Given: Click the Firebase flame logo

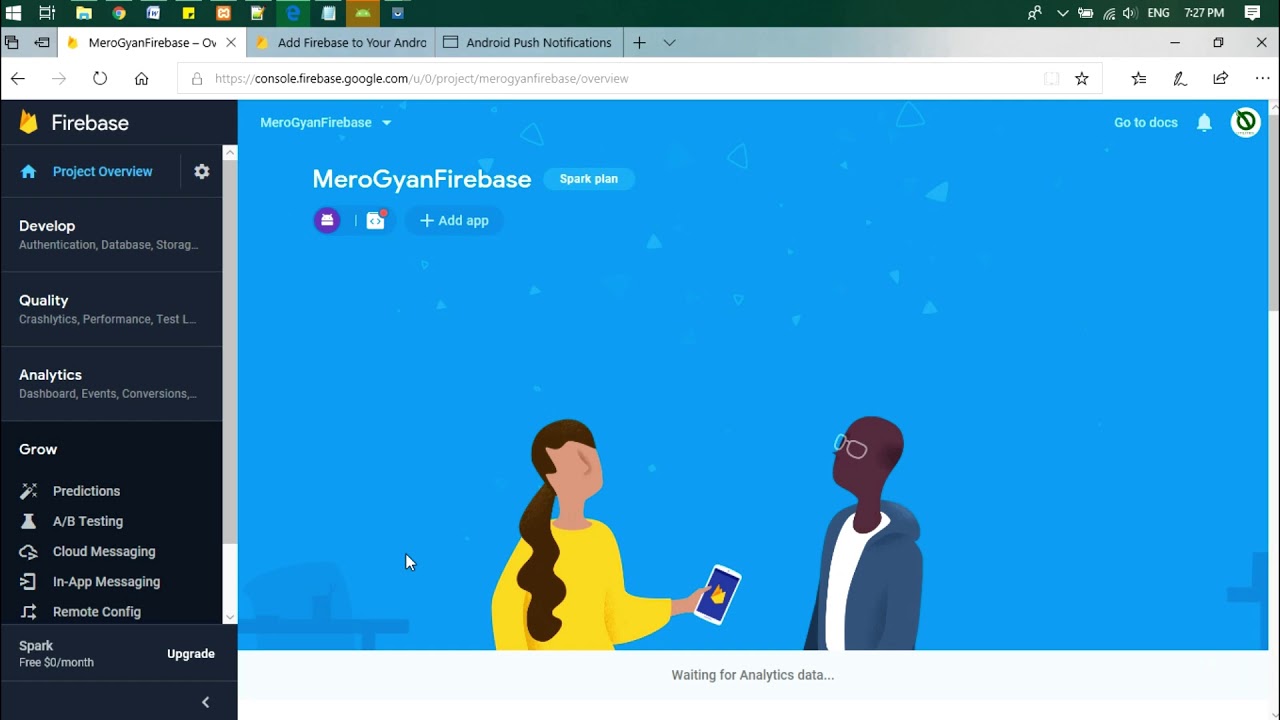Looking at the screenshot, I should pyautogui.click(x=29, y=122).
